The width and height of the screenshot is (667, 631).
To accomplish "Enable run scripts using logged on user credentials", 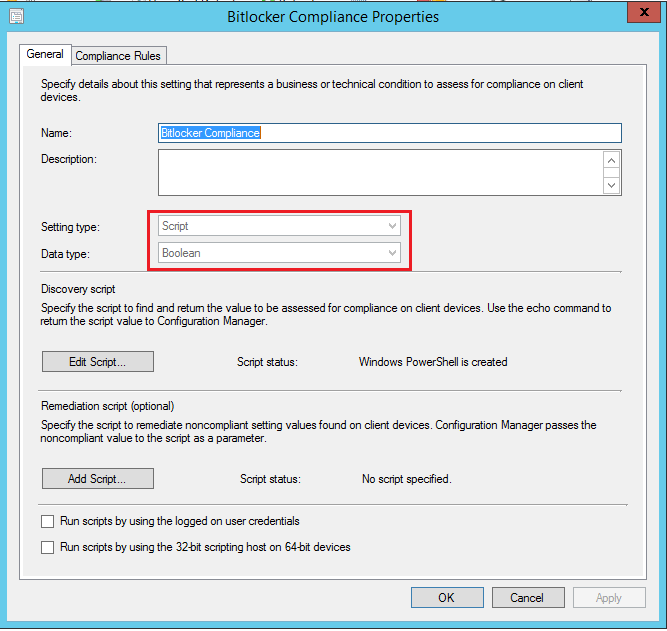I will click(47, 521).
